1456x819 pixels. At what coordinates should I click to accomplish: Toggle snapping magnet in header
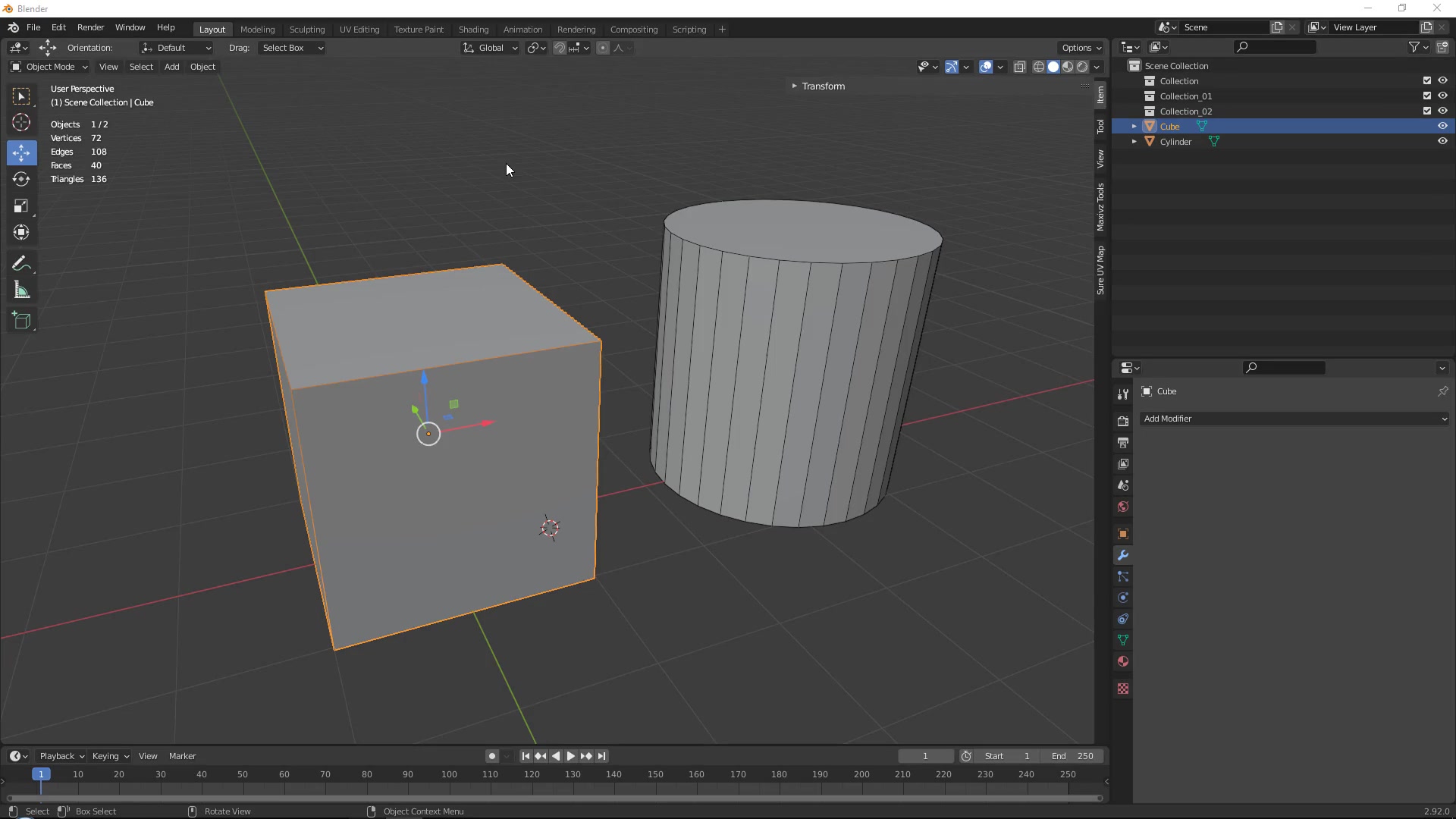pos(560,48)
